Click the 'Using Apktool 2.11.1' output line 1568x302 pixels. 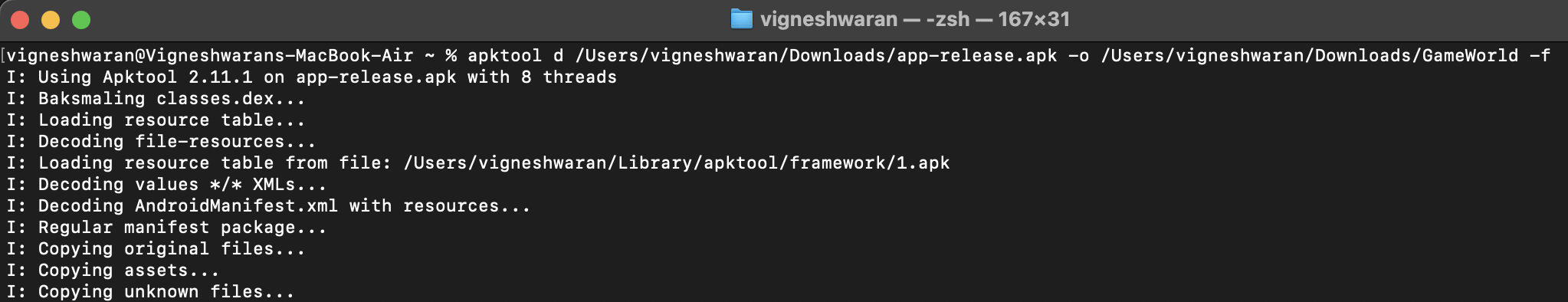click(312, 77)
